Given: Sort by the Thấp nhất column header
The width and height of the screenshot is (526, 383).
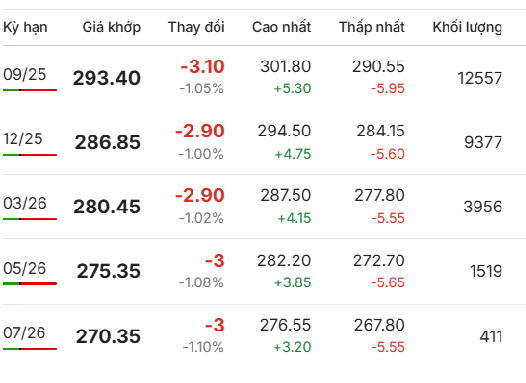Looking at the screenshot, I should coord(372,27).
